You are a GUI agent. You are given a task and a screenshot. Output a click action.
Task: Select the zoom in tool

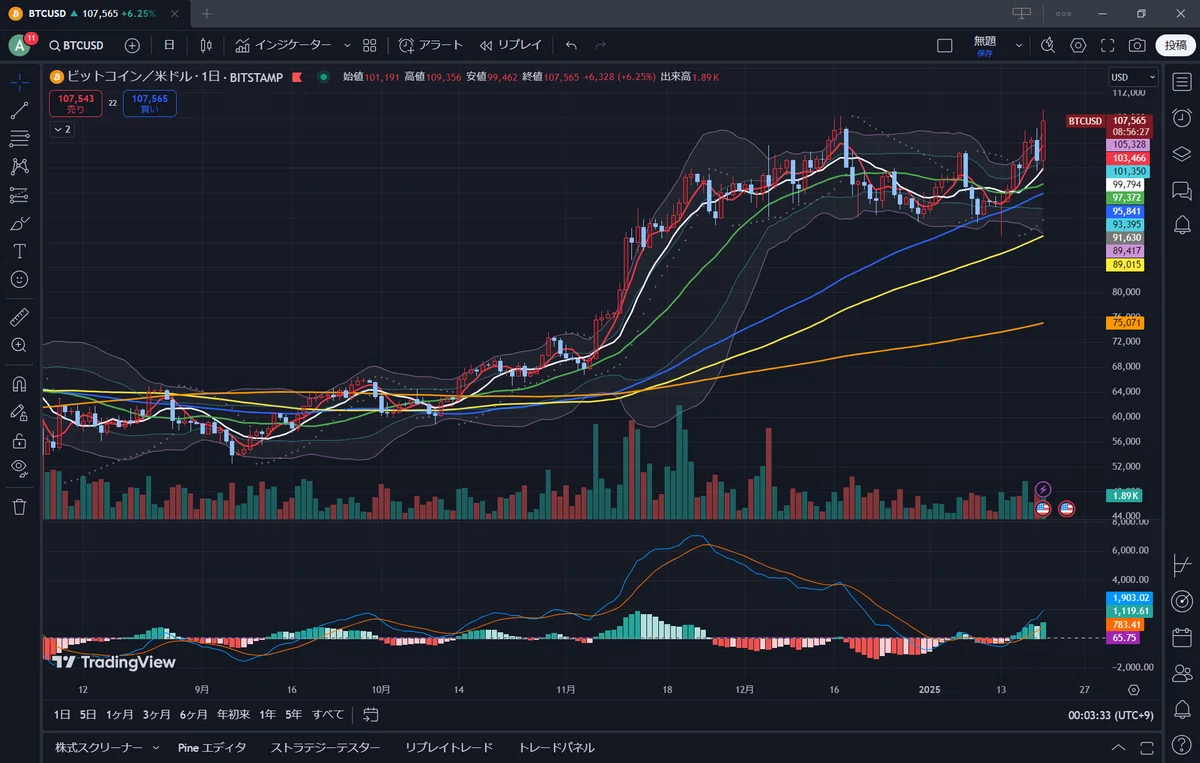[19, 345]
